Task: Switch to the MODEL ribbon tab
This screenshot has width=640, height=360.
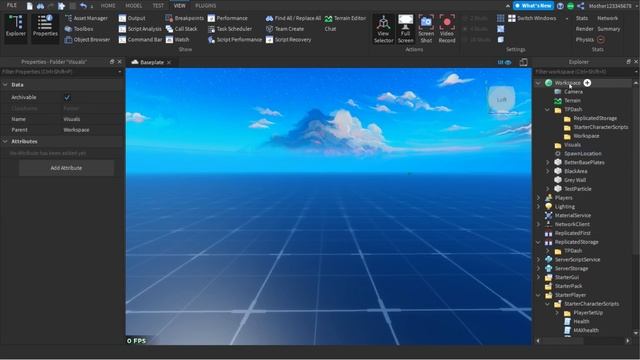Action: pos(133,6)
